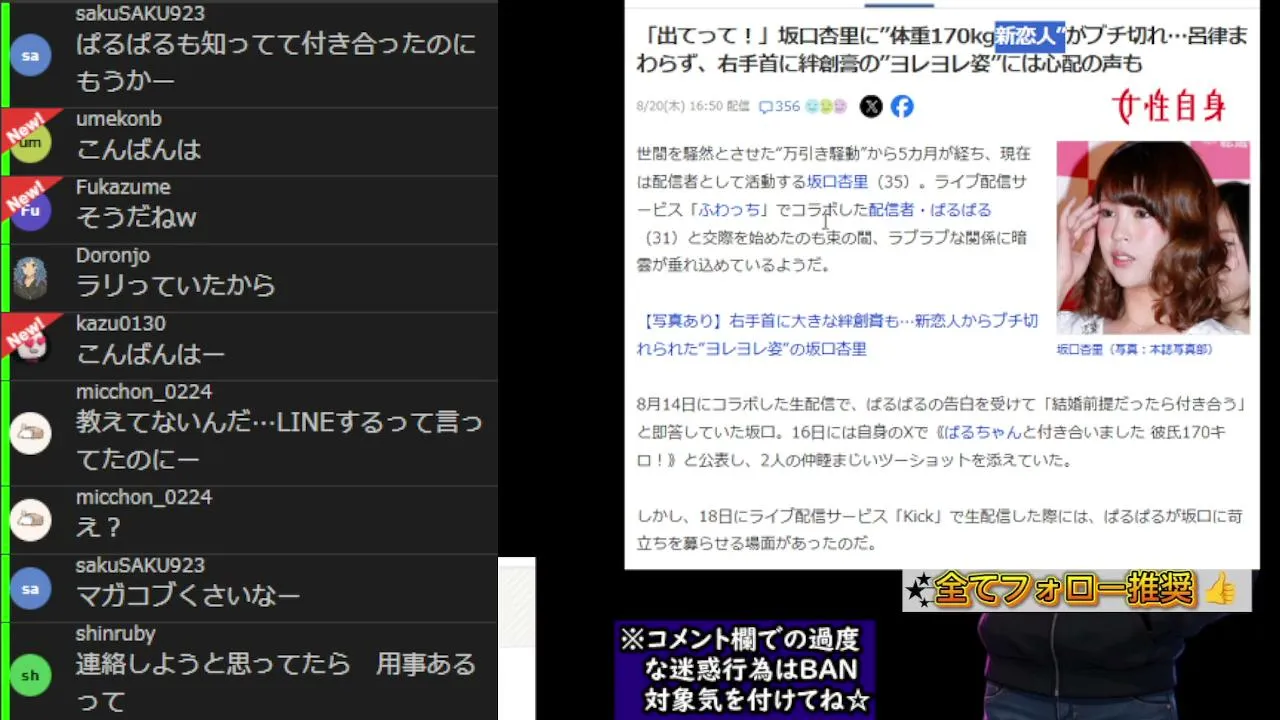Click micchon_0224 avatar beside え？ message

pos(30,520)
